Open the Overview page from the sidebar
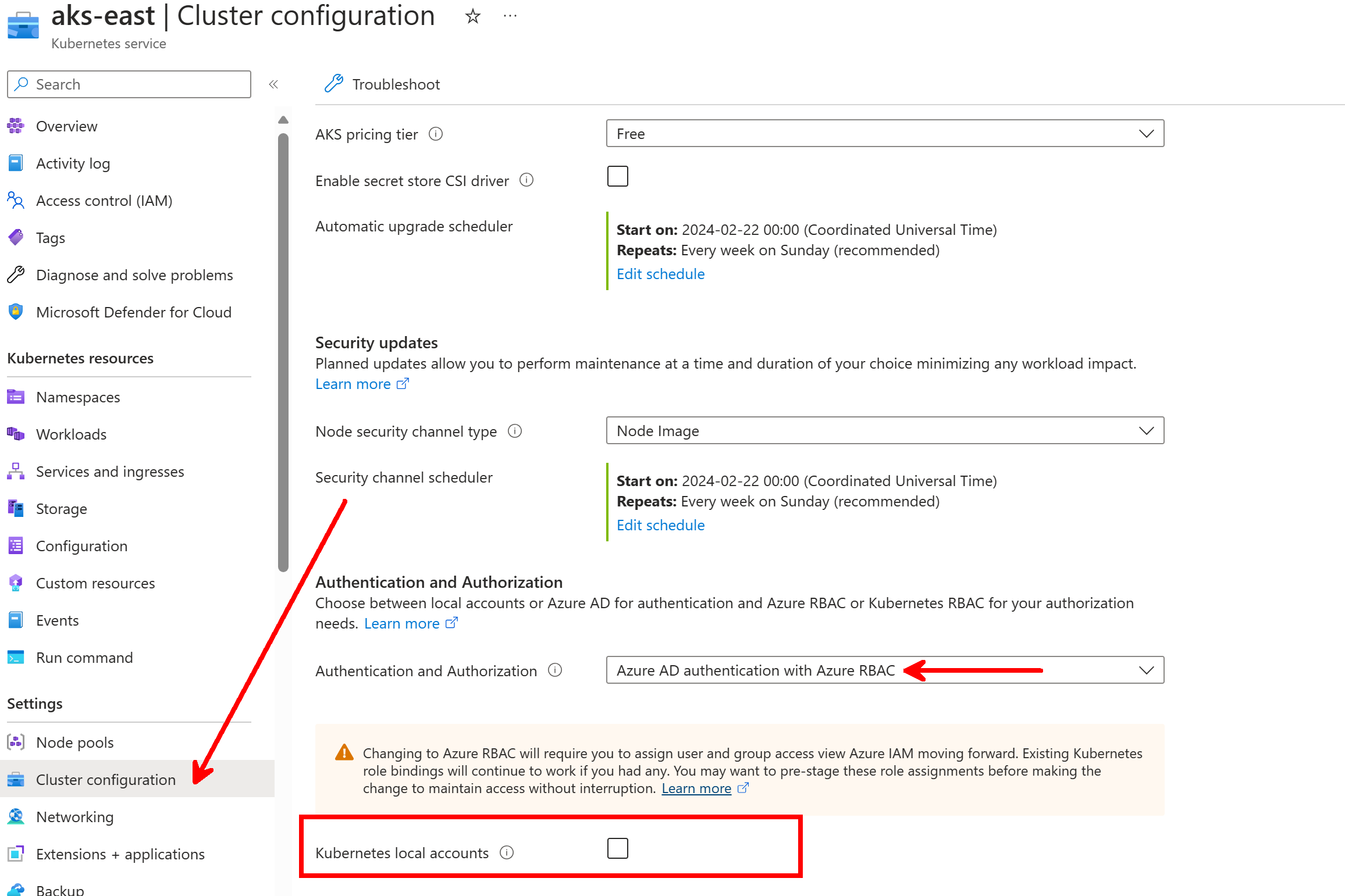 pyautogui.click(x=66, y=126)
